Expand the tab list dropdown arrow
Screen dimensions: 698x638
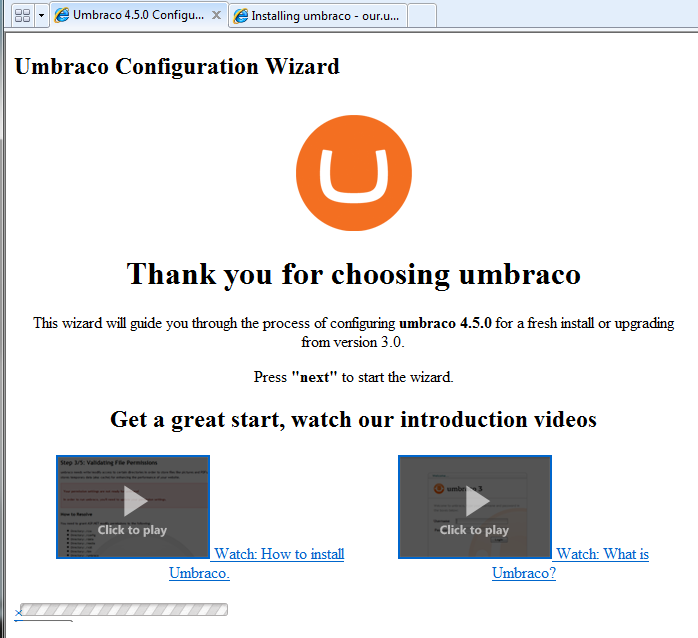pyautogui.click(x=41, y=16)
